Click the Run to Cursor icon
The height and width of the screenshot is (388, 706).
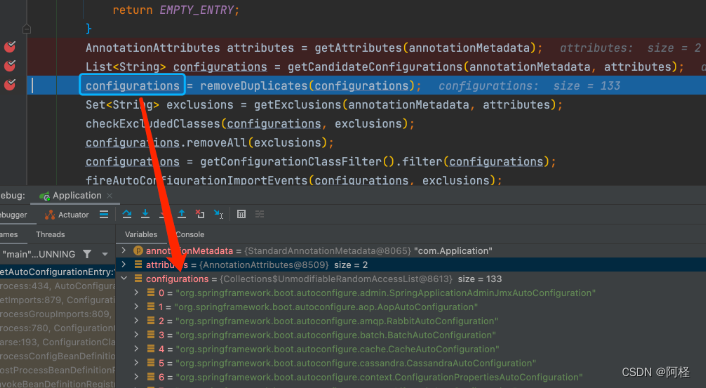[x=218, y=214]
